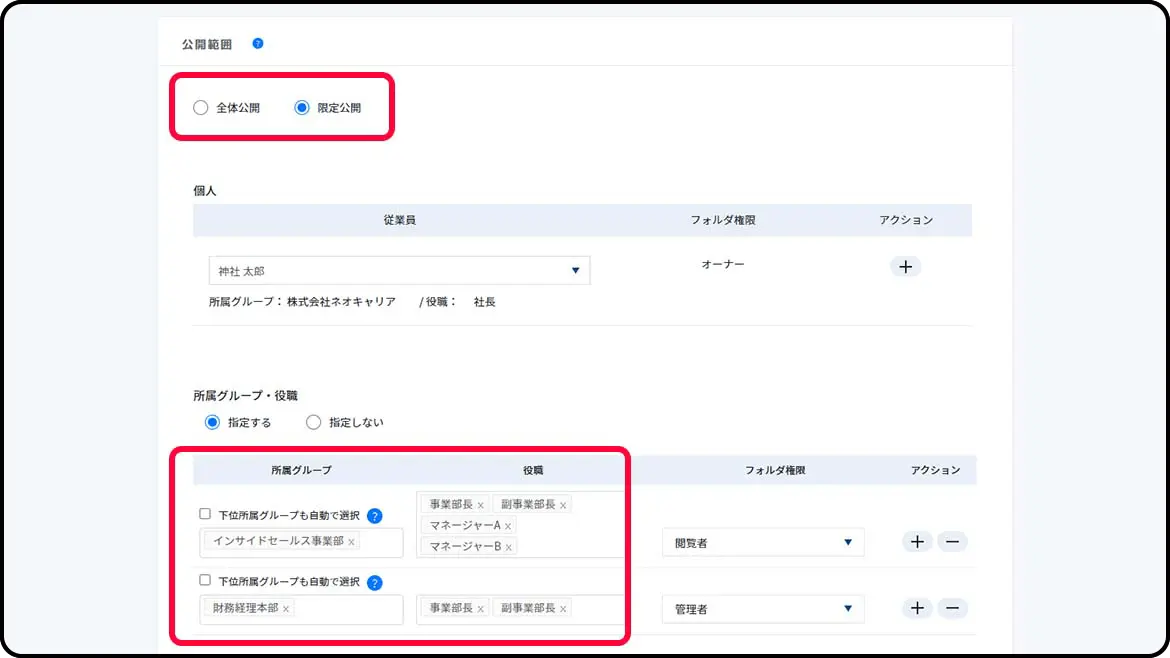Select the 限定公開 radio button

coord(302,108)
